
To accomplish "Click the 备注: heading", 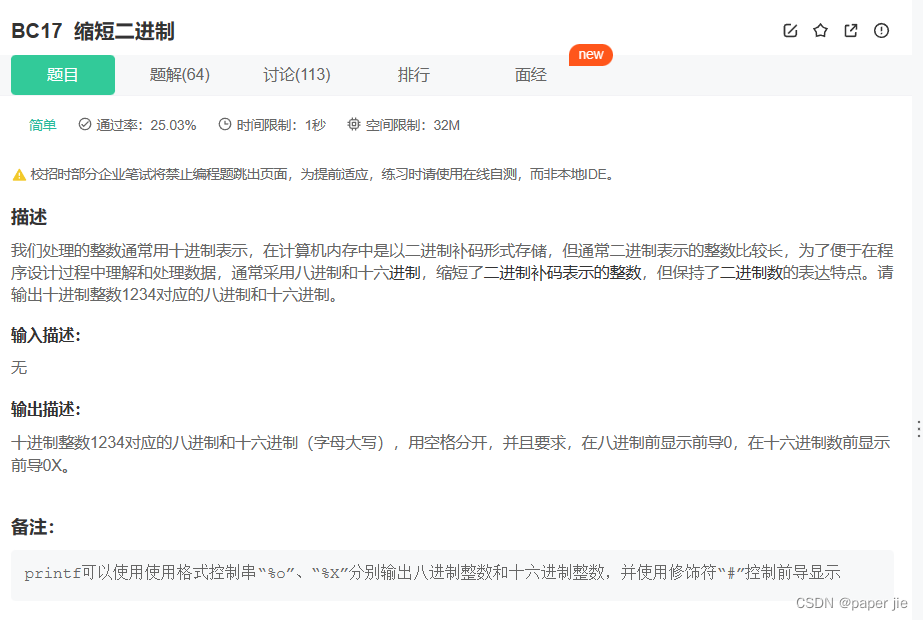I will coord(32,526).
